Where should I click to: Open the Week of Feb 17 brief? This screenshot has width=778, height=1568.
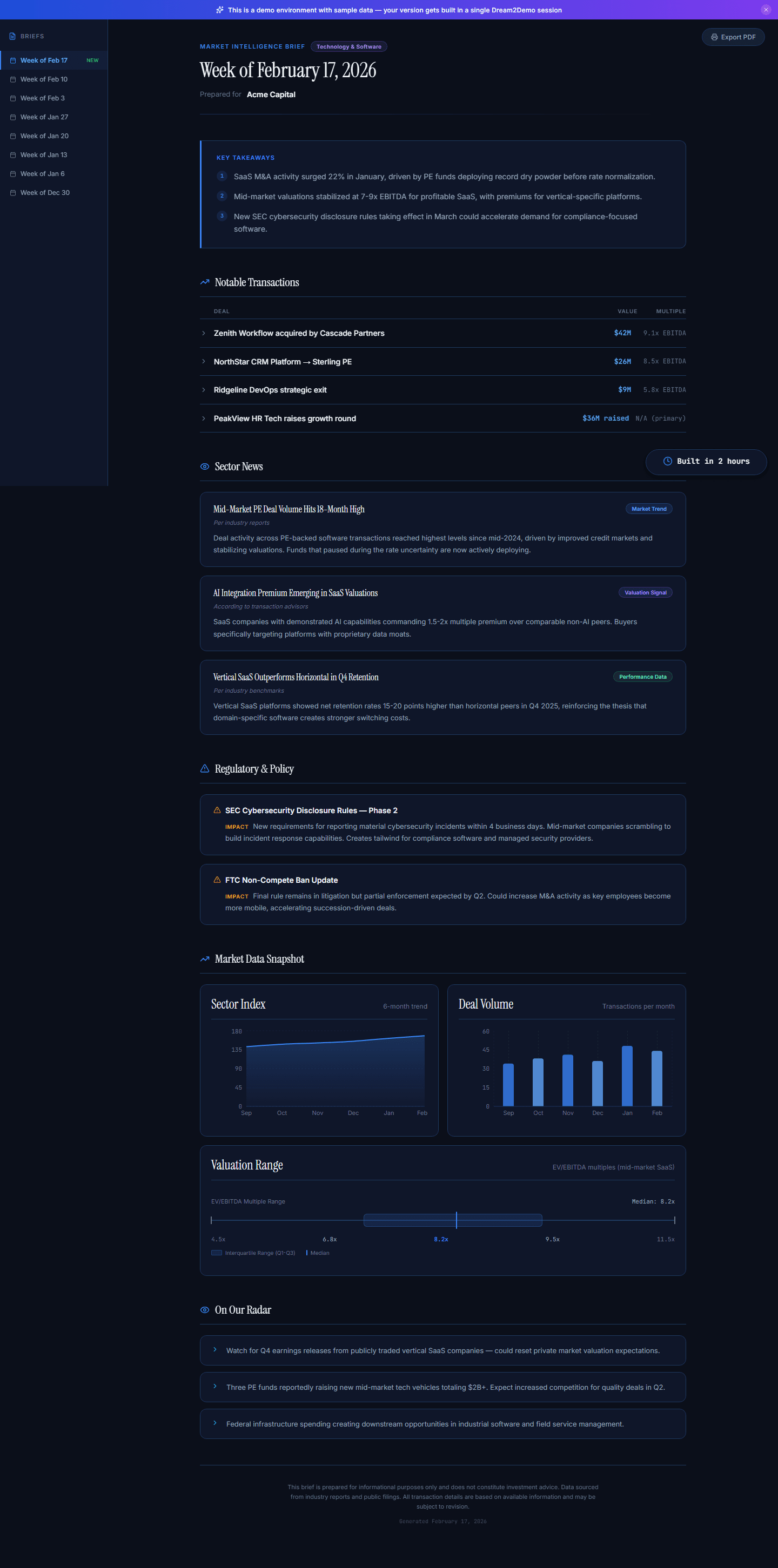[53, 60]
